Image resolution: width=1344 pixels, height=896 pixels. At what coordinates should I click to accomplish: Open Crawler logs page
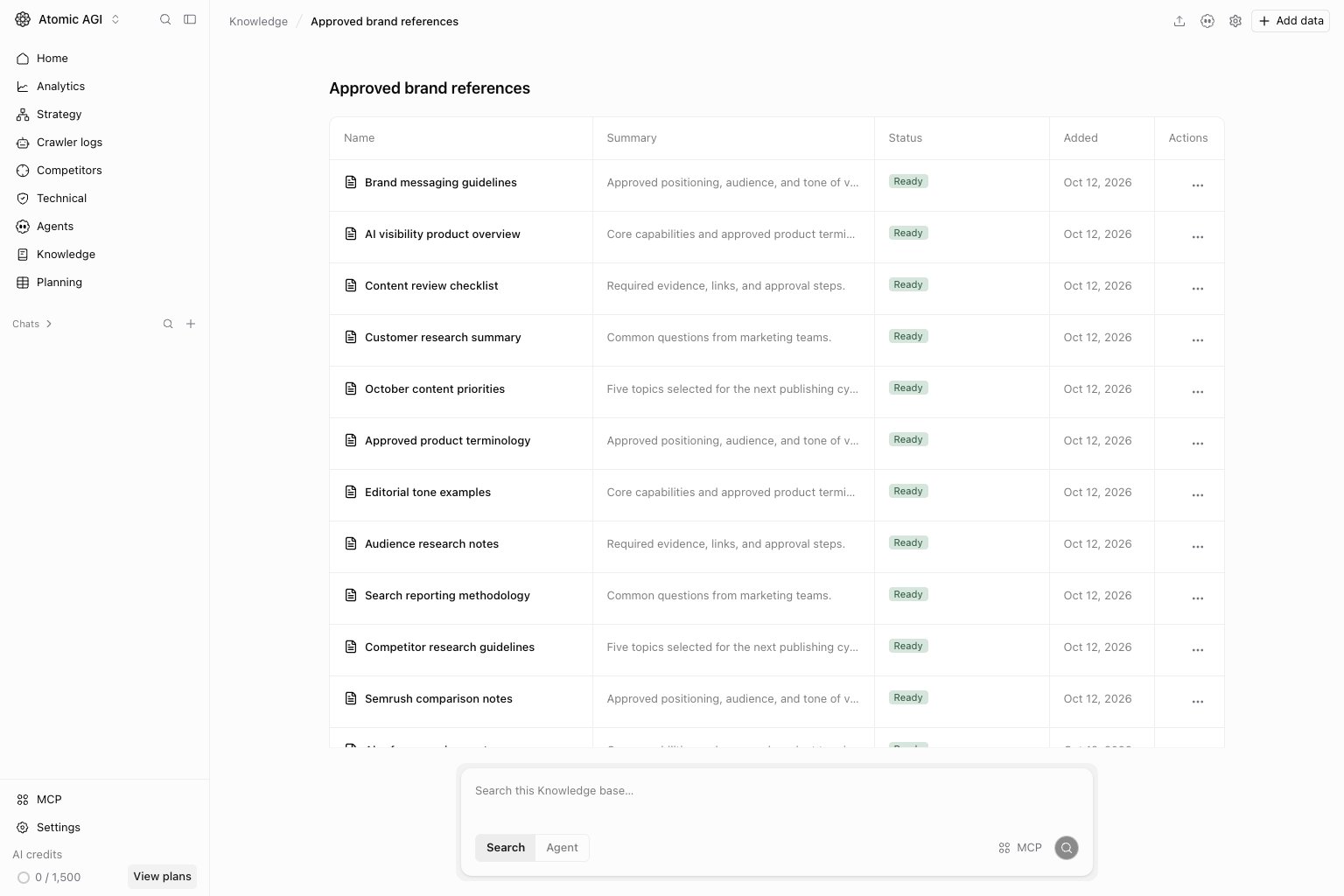pos(104,143)
